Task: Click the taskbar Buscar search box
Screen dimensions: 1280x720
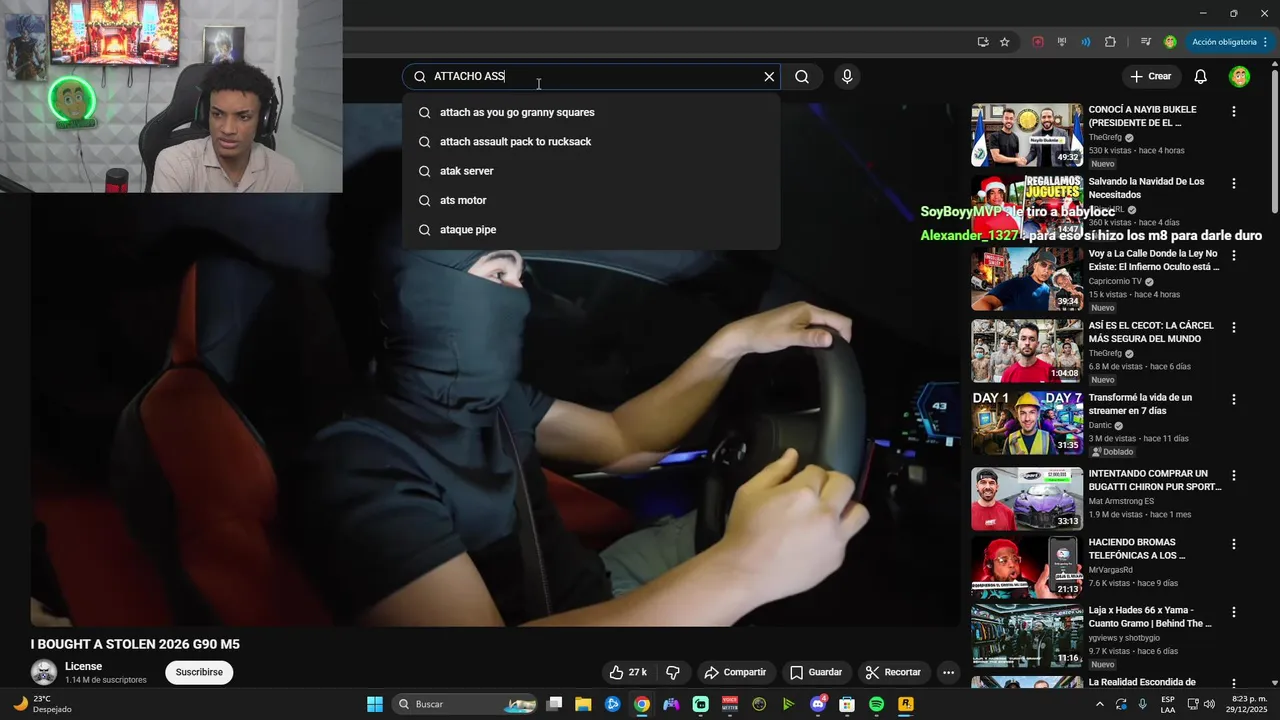Action: [466, 704]
